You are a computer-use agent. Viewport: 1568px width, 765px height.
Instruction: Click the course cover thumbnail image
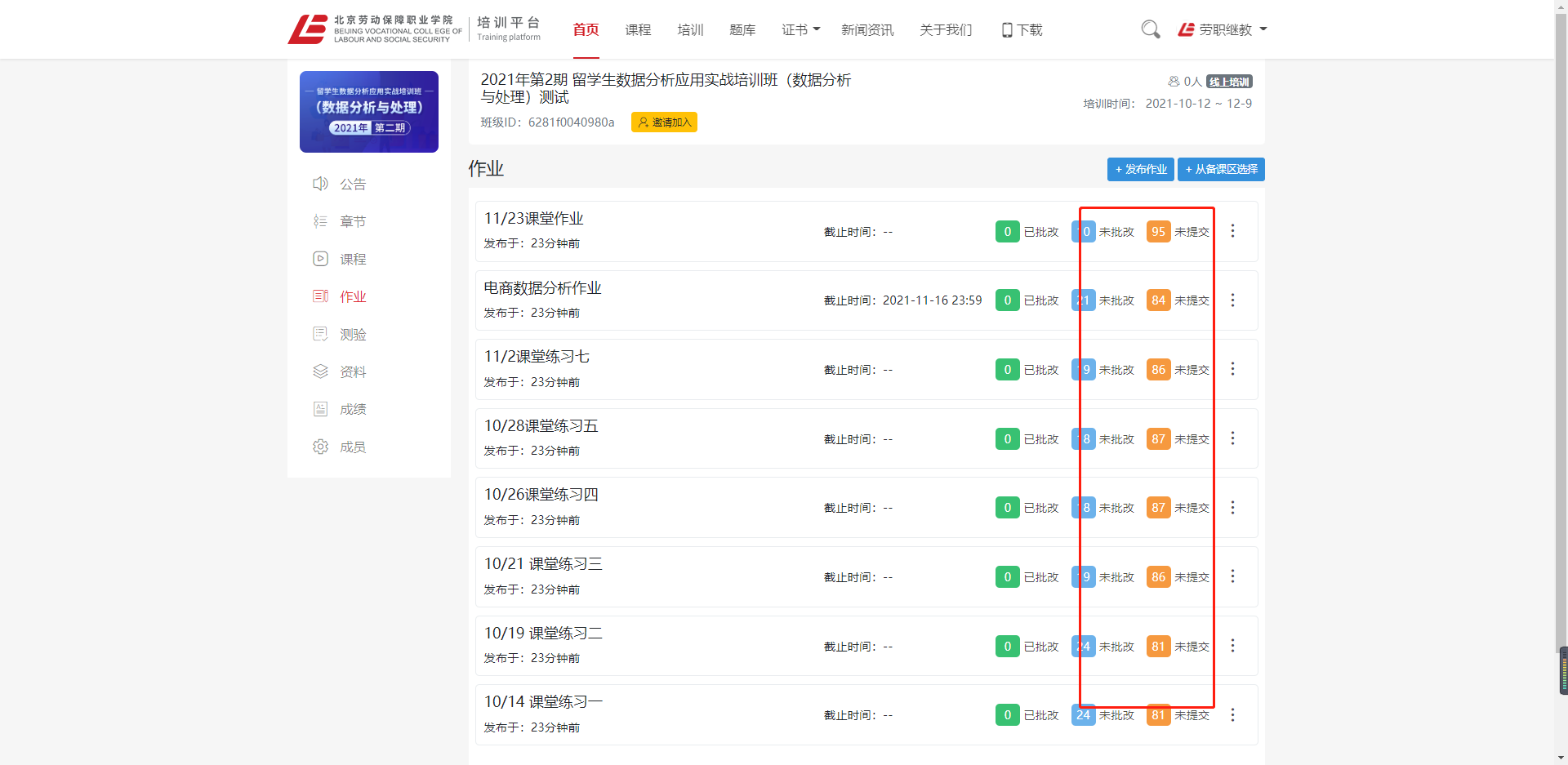pyautogui.click(x=369, y=112)
